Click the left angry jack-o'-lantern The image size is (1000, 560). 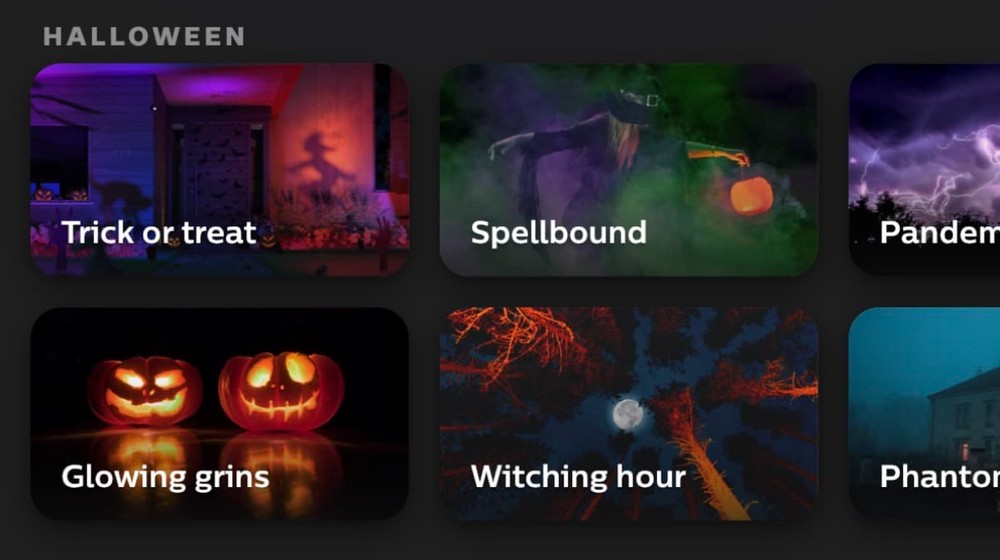[x=146, y=390]
